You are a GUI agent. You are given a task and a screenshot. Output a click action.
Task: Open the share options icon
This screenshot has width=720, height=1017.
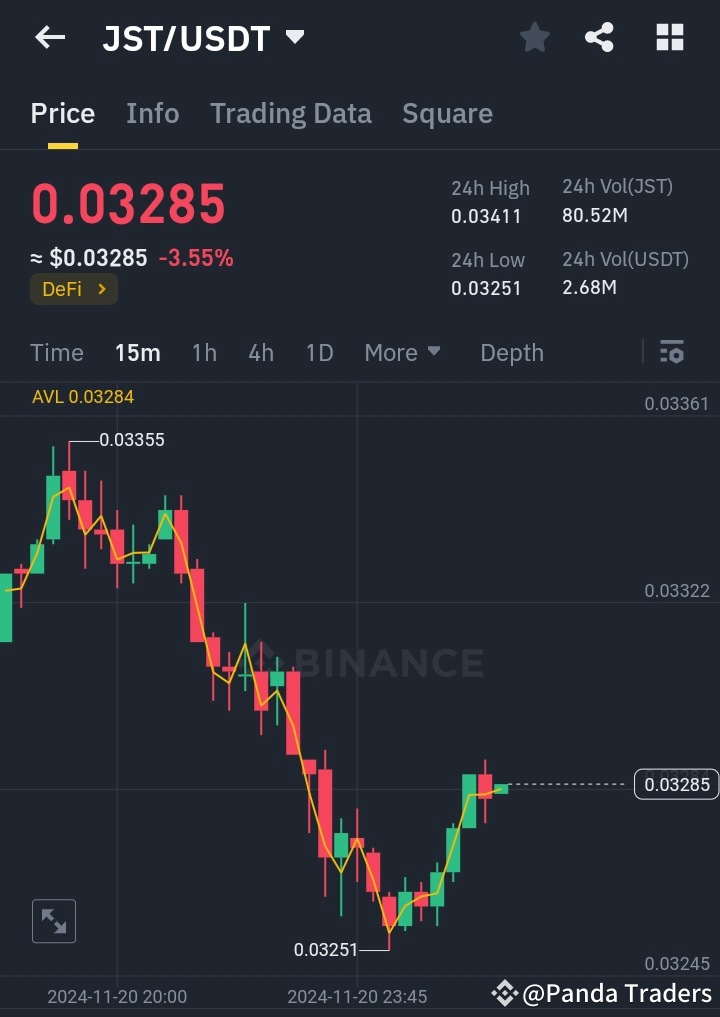(599, 37)
